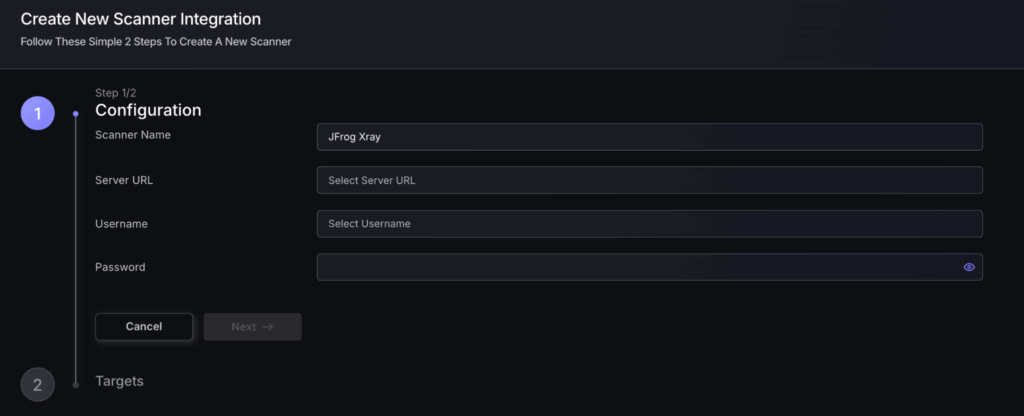Click the subtitle about 2 simple steps
Image resolution: width=1024 pixels, height=416 pixels.
(156, 42)
